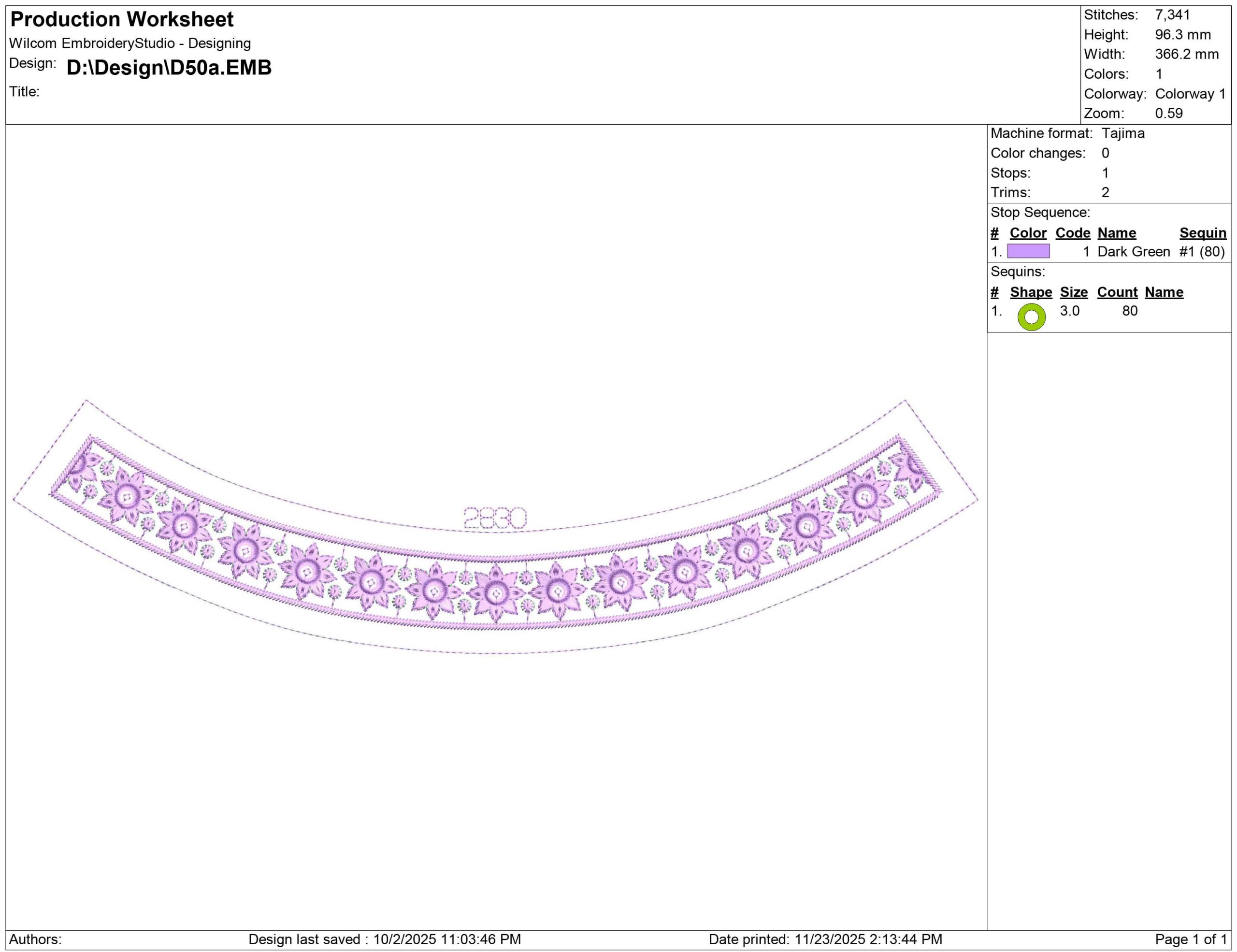Click the Stitches value 7,341
Screen dimensions: 1237x952
1172,14
